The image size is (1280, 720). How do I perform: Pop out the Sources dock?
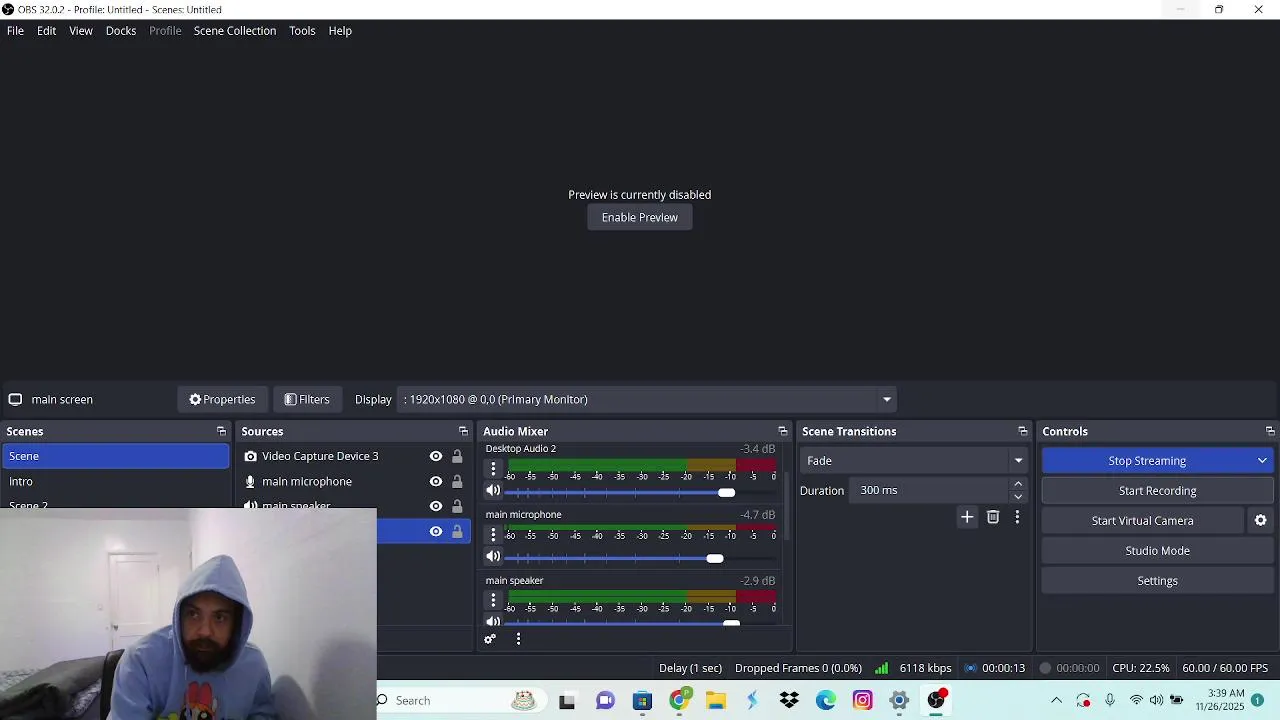[x=463, y=431]
